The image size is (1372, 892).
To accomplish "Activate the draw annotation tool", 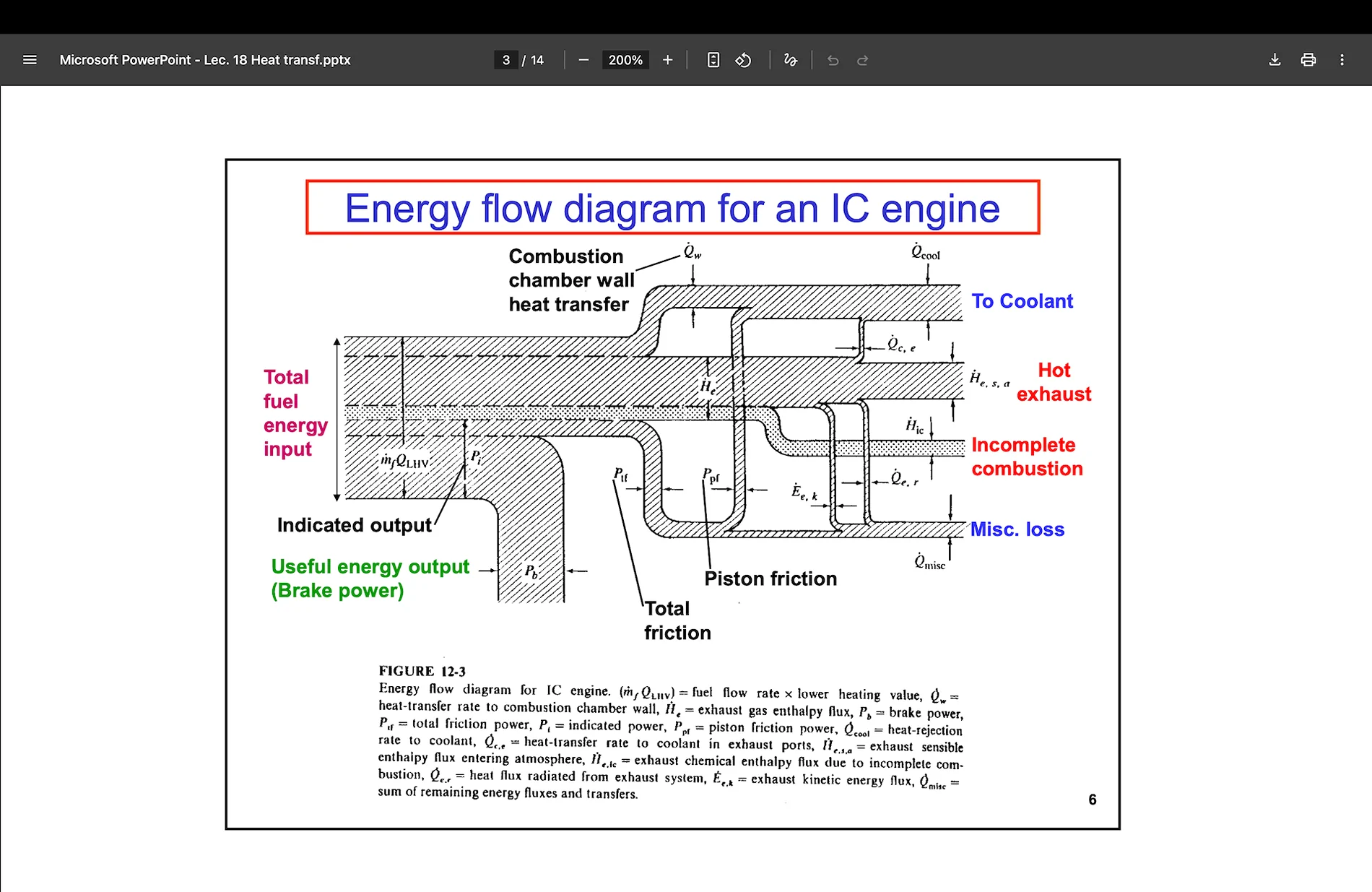I will click(x=791, y=60).
